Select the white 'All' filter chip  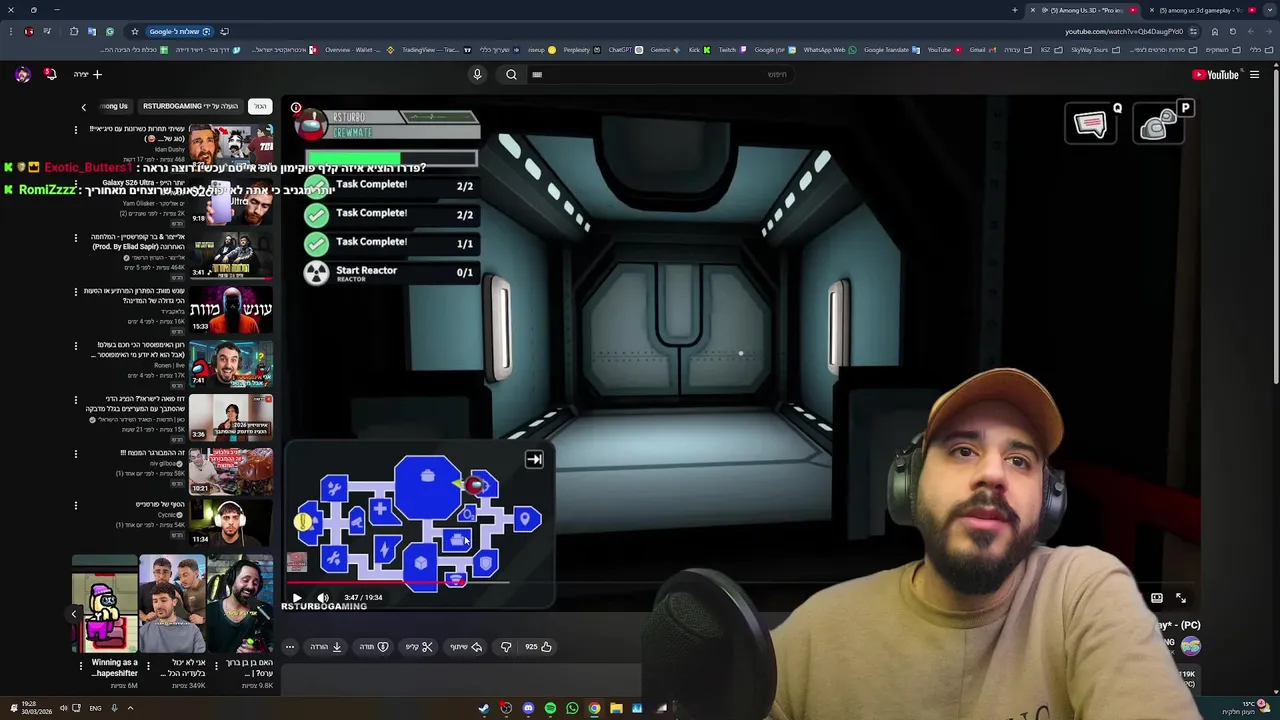pyautogui.click(x=260, y=106)
